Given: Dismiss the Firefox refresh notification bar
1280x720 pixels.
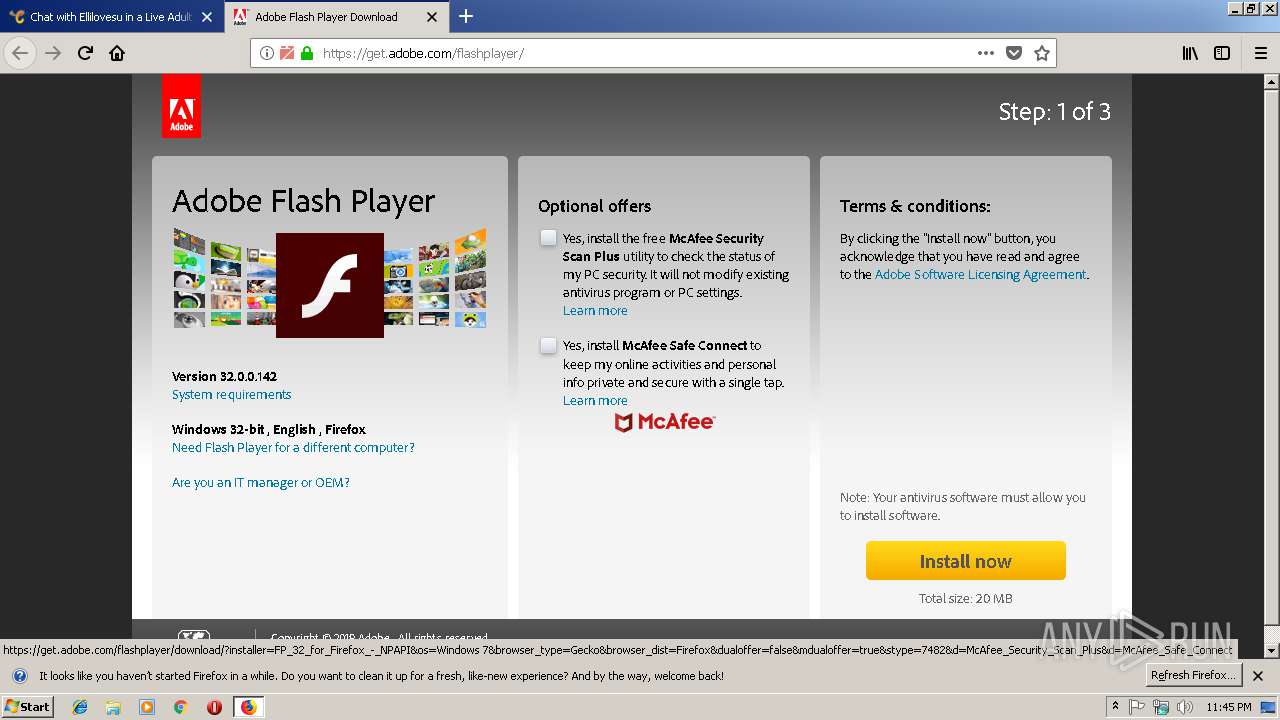Looking at the screenshot, I should click(1258, 676).
